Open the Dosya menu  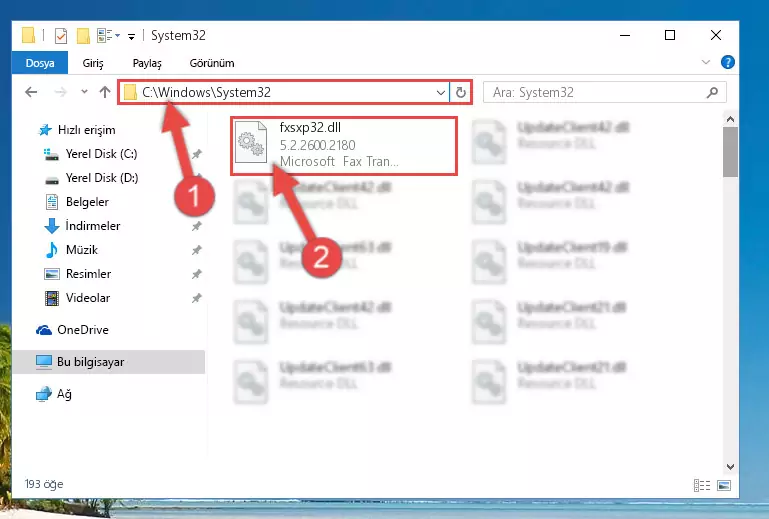tap(40, 63)
